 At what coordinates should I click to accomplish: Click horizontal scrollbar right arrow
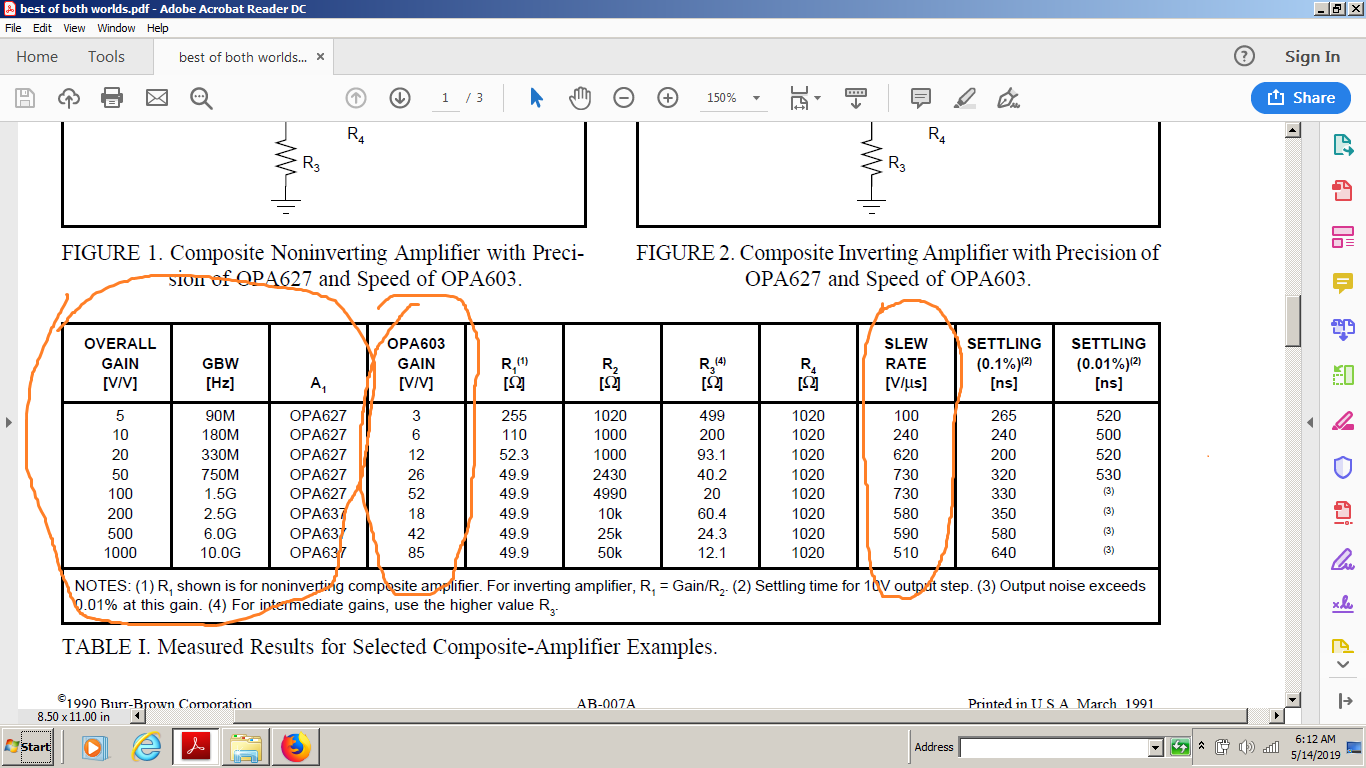tap(1276, 716)
